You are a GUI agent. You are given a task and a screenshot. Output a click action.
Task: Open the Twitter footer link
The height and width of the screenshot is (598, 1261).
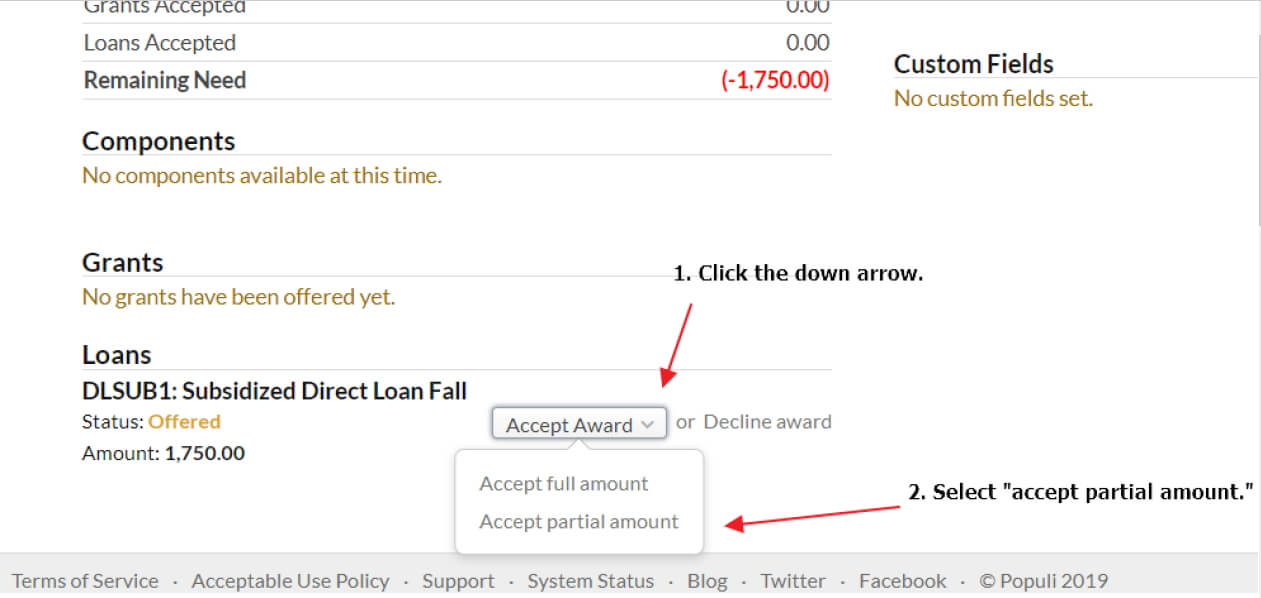click(793, 581)
